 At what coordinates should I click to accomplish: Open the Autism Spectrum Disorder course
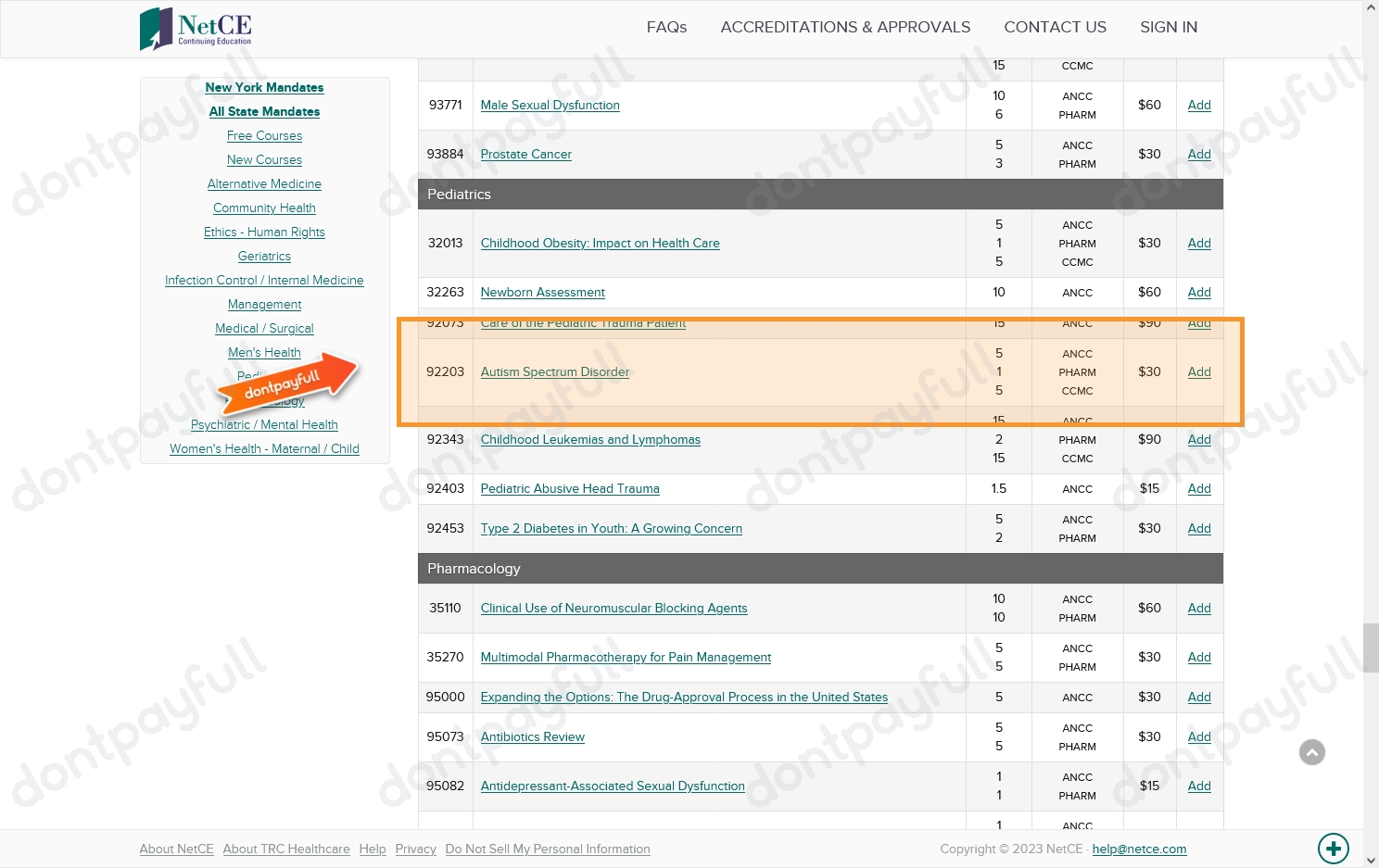tap(554, 371)
